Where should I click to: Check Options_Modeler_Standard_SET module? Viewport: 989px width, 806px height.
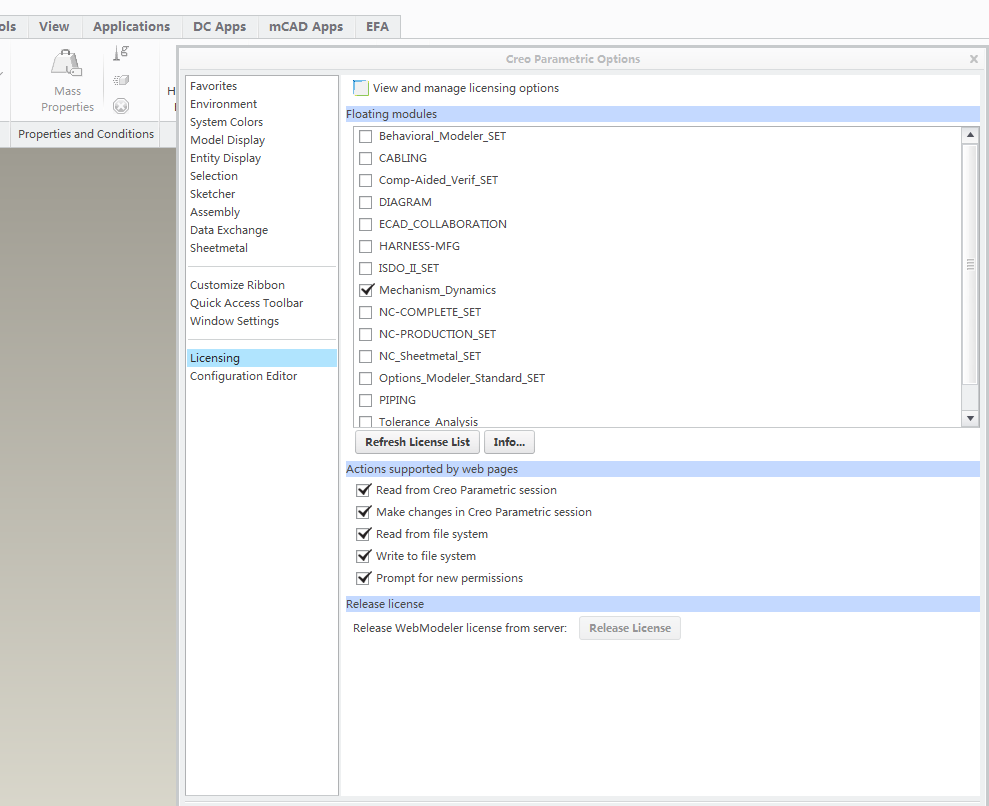point(365,378)
